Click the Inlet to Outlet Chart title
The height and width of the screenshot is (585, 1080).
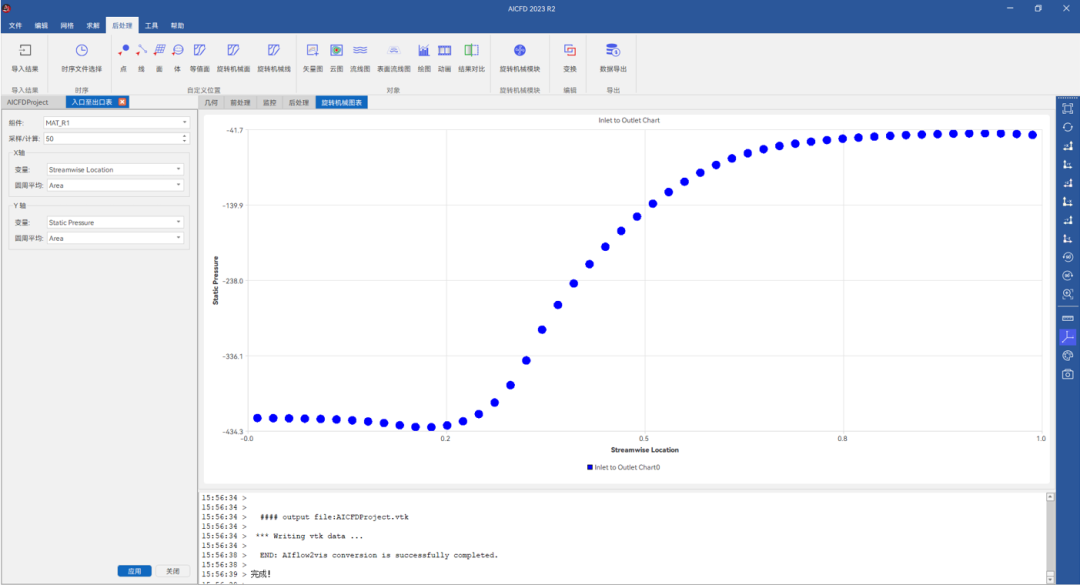click(629, 120)
